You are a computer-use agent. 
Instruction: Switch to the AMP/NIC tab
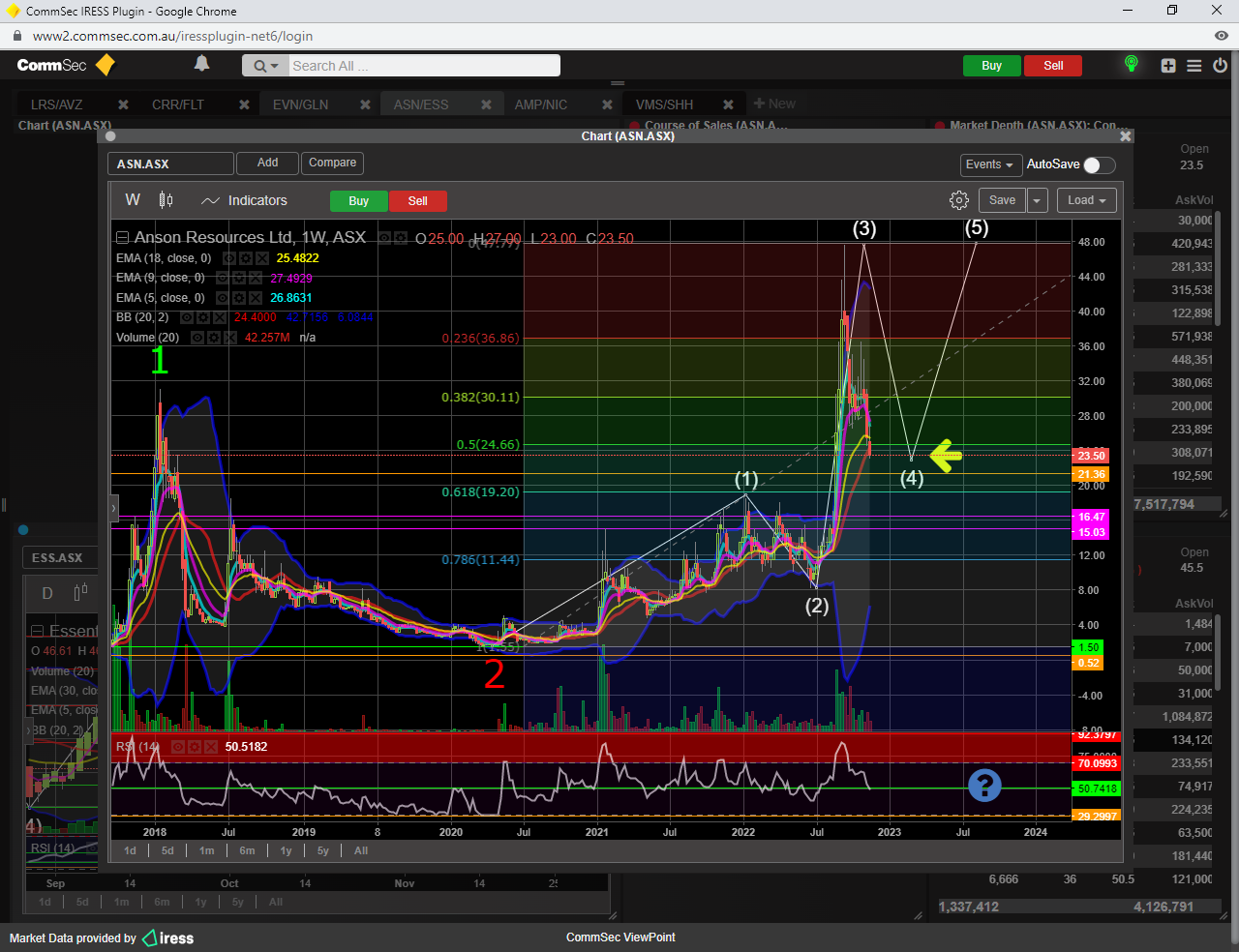(541, 104)
